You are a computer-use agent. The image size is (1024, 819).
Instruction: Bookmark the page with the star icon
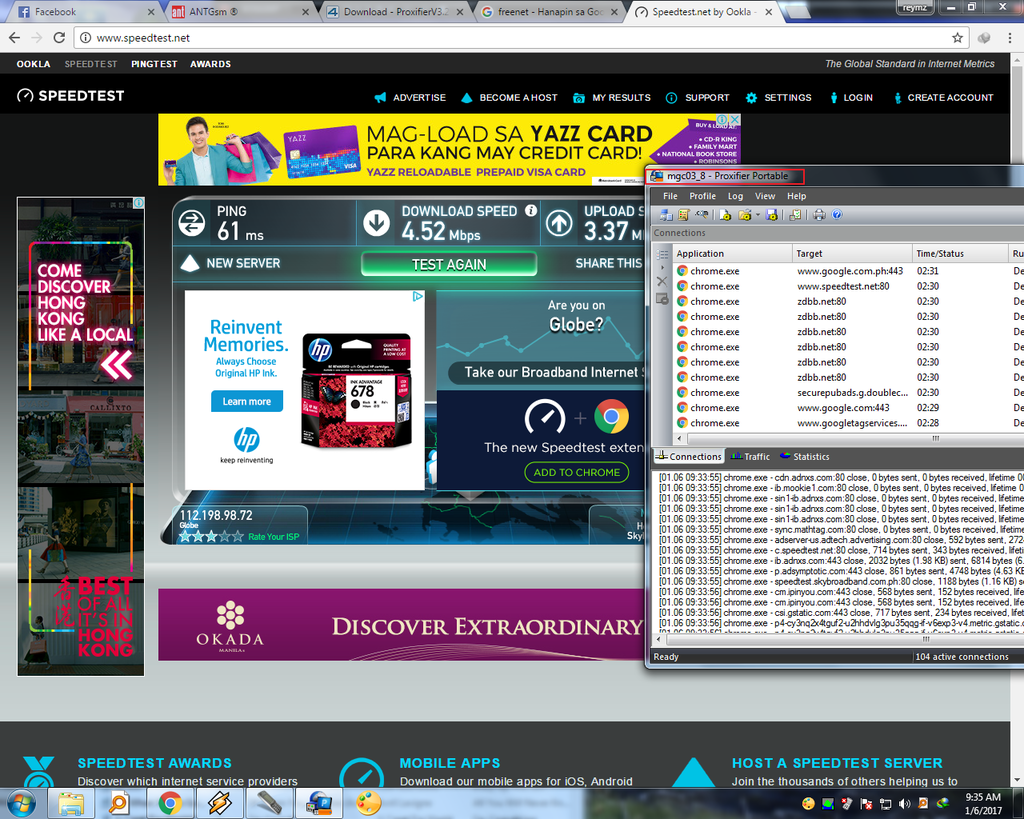(957, 38)
